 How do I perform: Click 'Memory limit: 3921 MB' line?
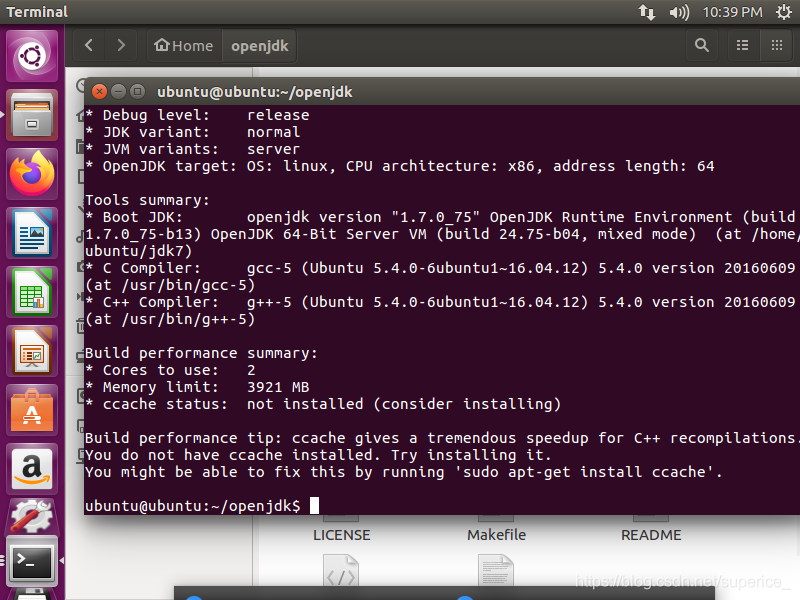(197, 387)
